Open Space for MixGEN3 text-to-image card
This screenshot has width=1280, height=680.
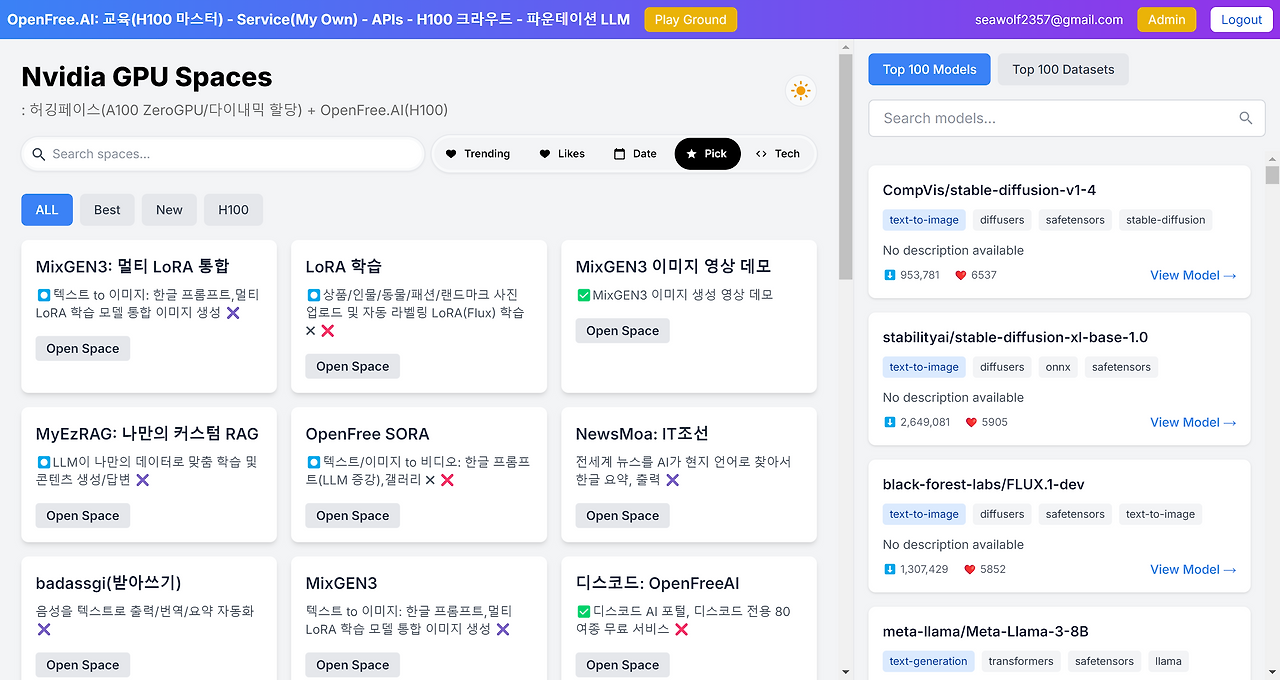coord(353,665)
